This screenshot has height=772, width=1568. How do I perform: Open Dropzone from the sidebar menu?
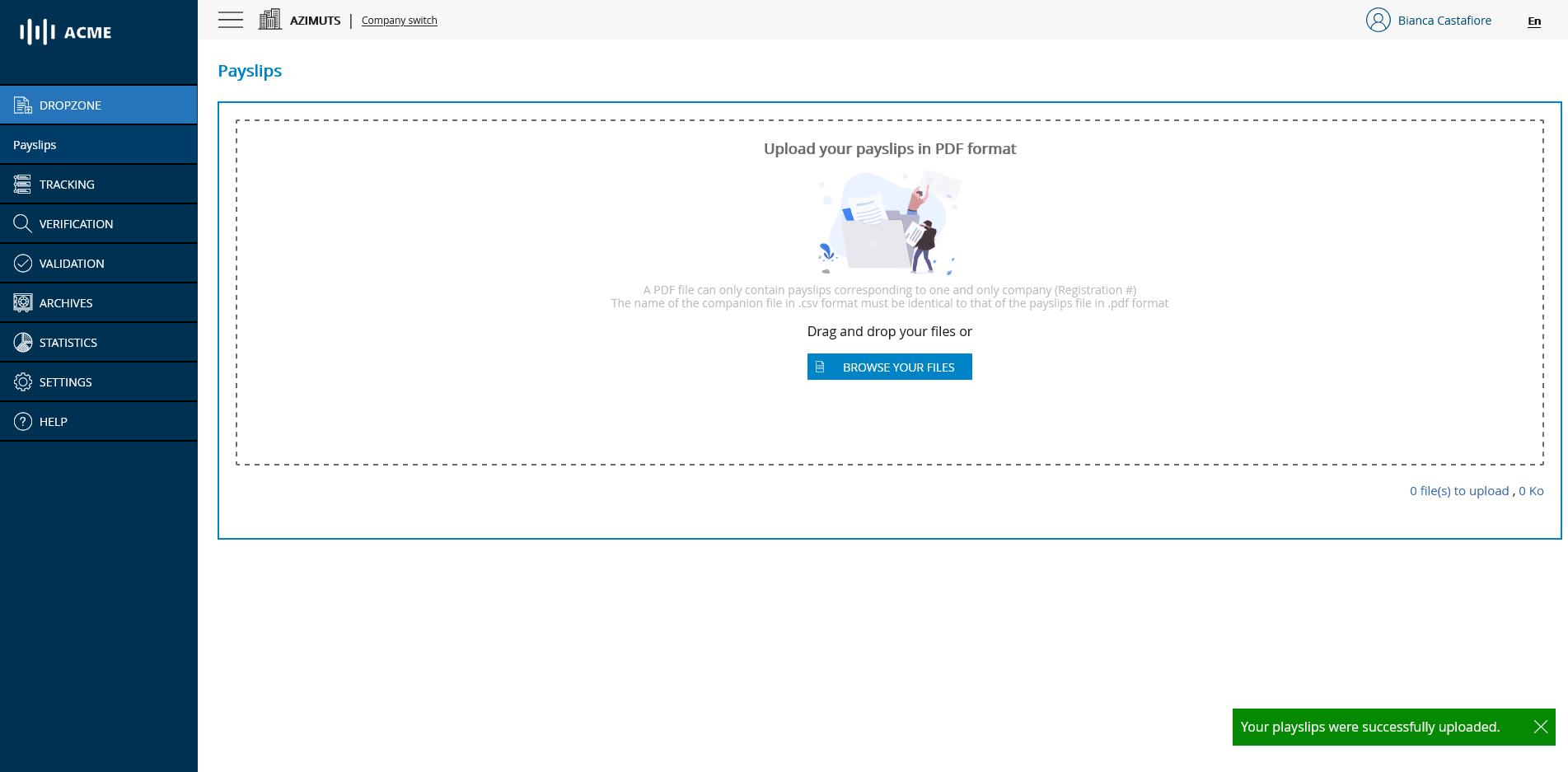pos(70,105)
